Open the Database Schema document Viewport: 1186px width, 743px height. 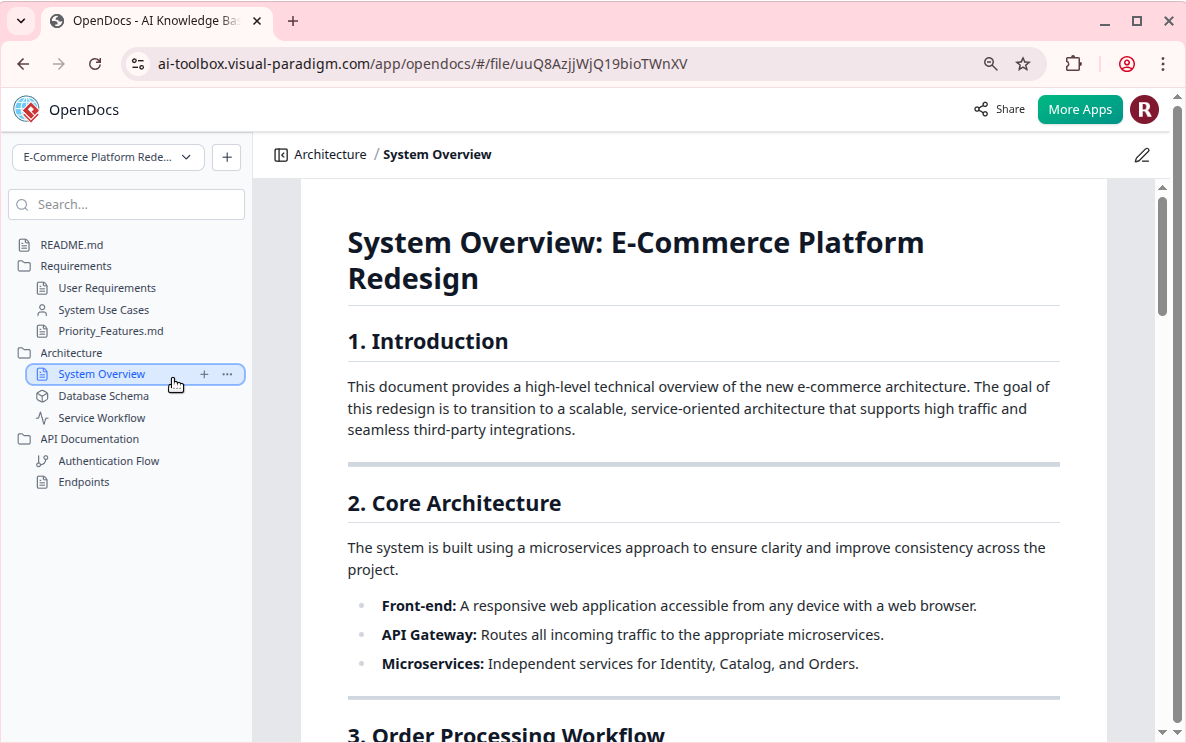(x=103, y=395)
